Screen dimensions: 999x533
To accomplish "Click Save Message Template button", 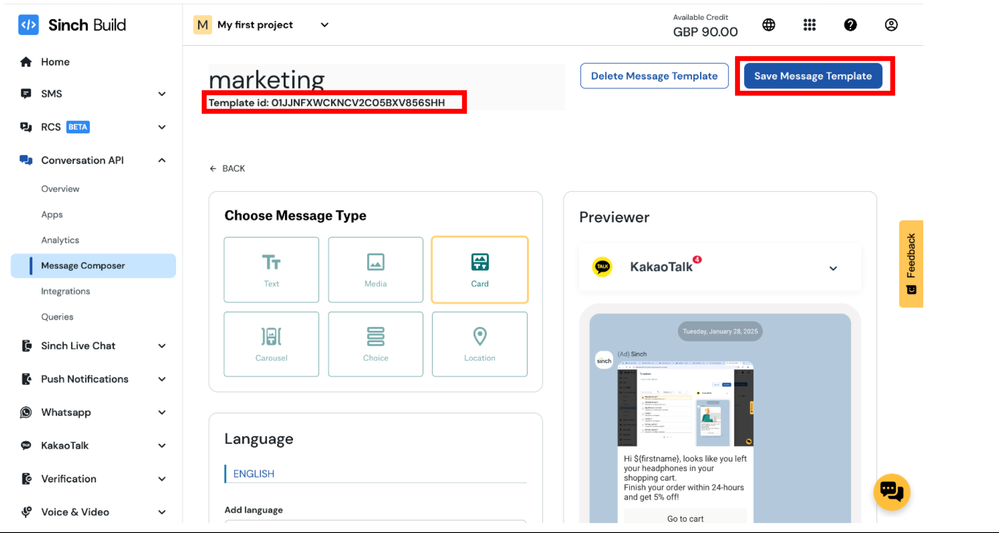I will [812, 76].
